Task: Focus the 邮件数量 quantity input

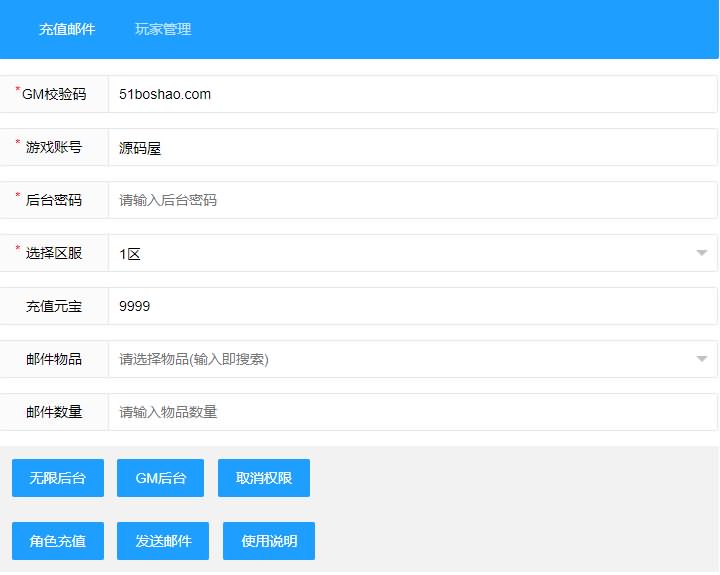Action: [x=412, y=412]
